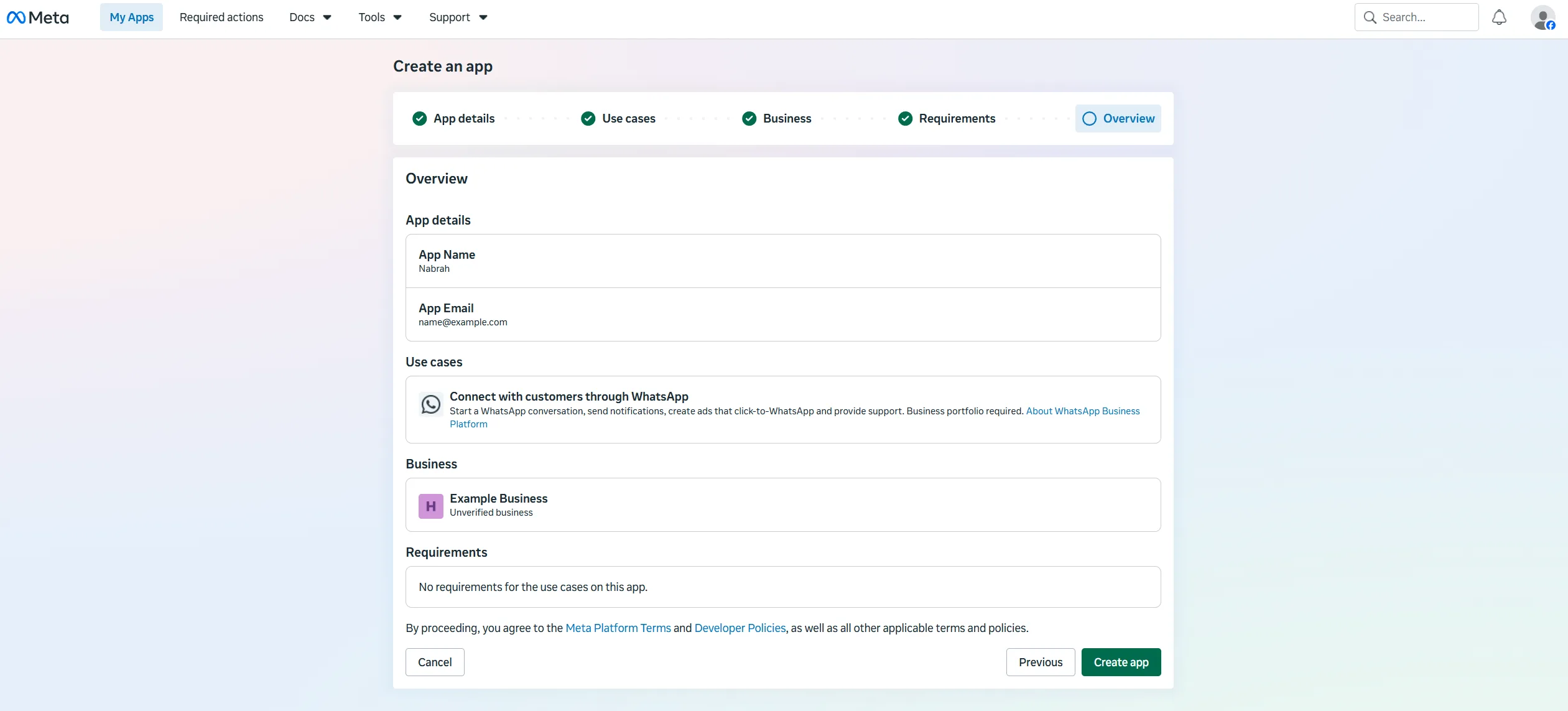Click the email name@example.com
Screen dimensions: 1568x711
[x=463, y=322]
